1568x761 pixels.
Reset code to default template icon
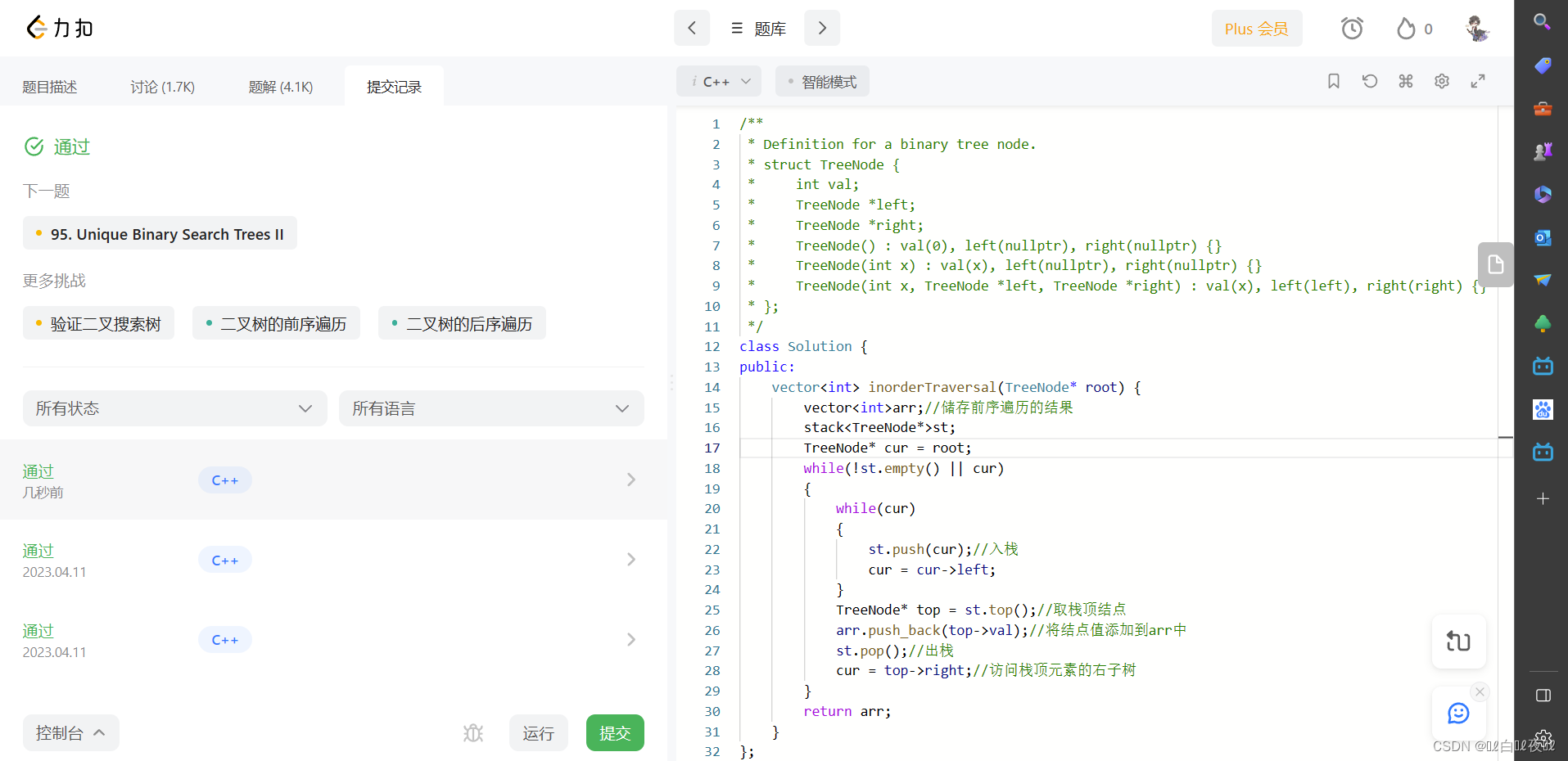coord(1370,81)
